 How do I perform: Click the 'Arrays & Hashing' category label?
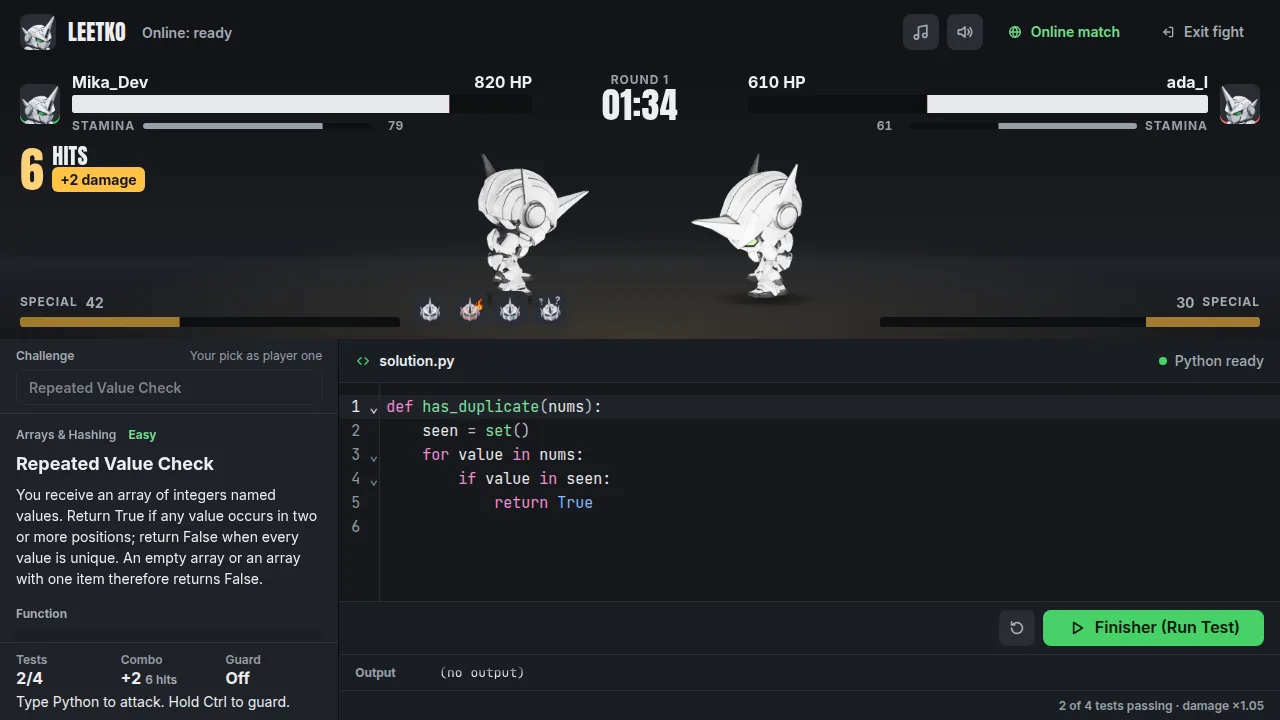pos(65,435)
